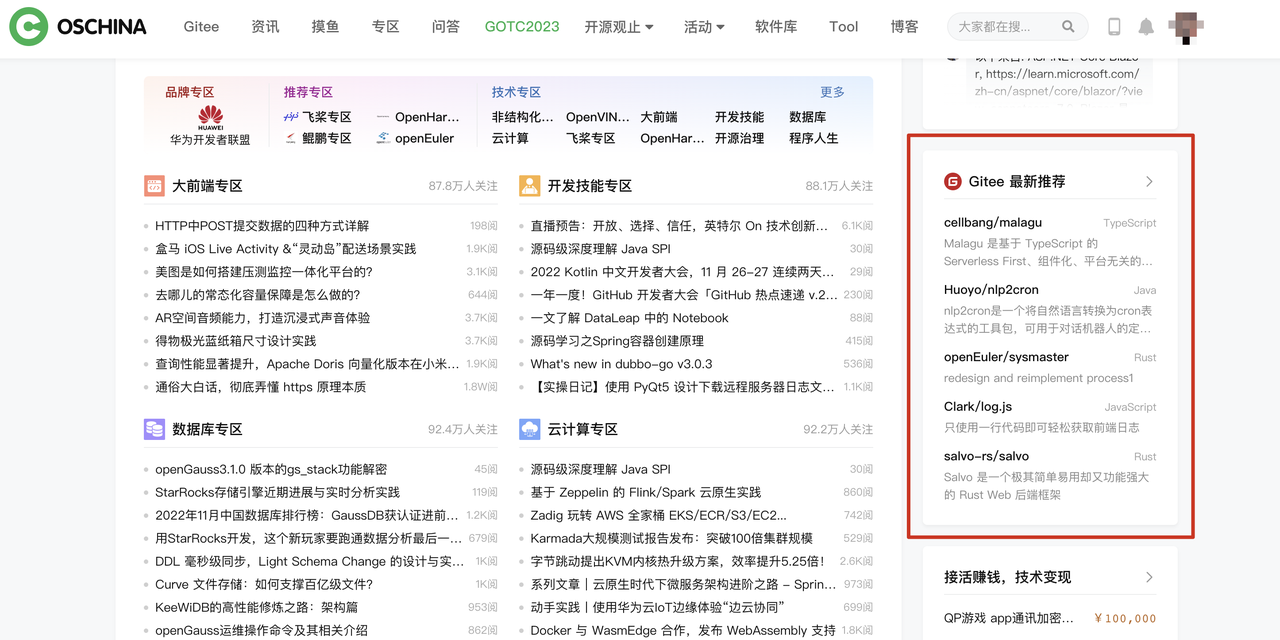The image size is (1280, 640).
Task: Click 更多 in the zones panel
Action: point(832,92)
